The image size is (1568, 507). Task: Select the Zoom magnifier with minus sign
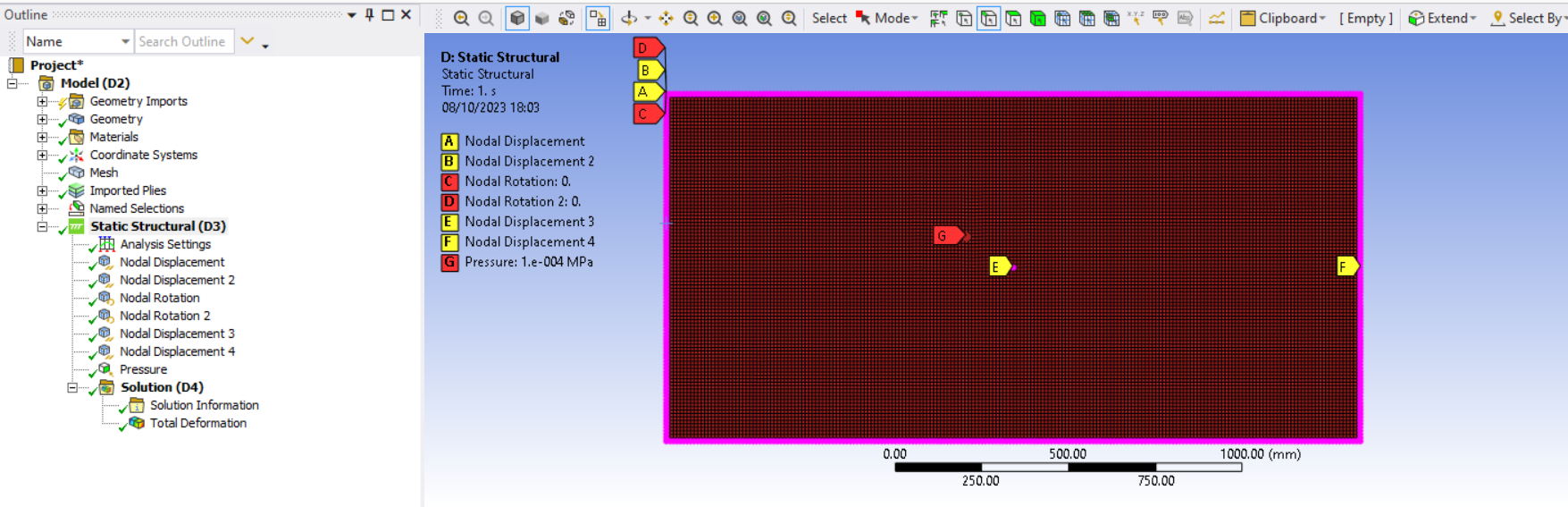pyautogui.click(x=691, y=18)
